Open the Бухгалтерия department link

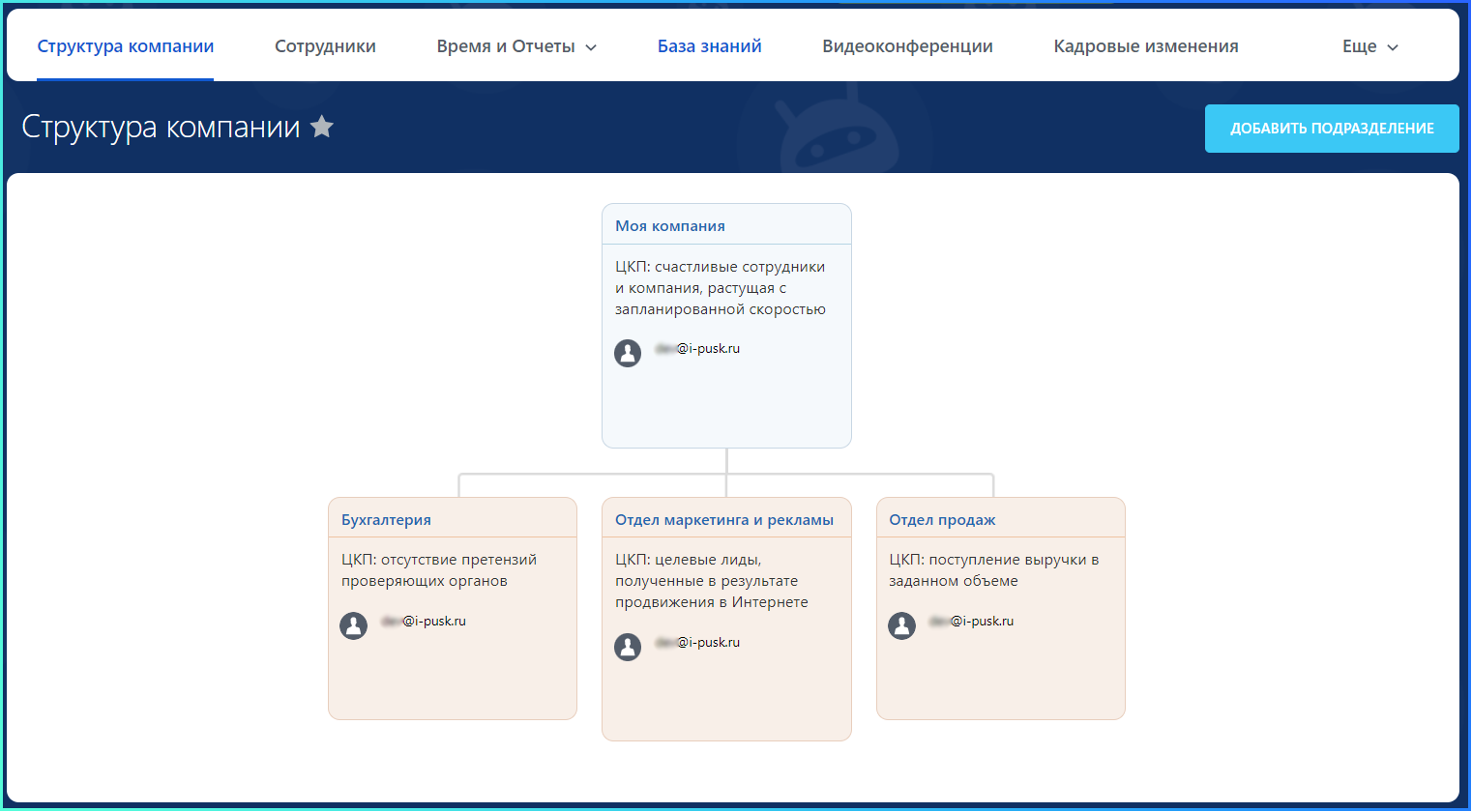coord(386,520)
